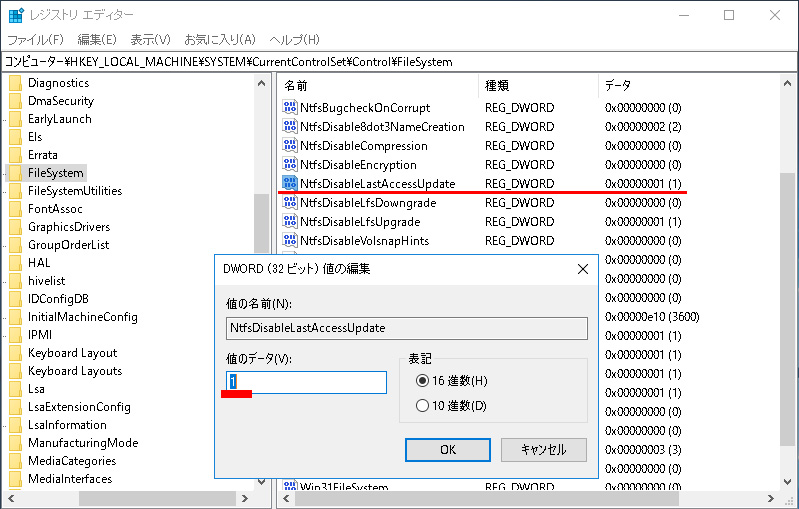Screen dimensions: 799x509
Task: Click the GraphicsDrivers folder icon
Action: point(15,227)
